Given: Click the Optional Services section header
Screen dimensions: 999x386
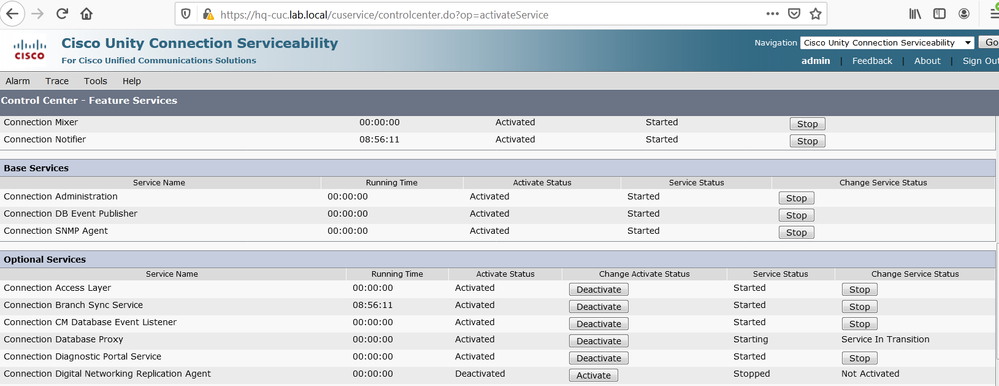Looking at the screenshot, I should point(45,259).
